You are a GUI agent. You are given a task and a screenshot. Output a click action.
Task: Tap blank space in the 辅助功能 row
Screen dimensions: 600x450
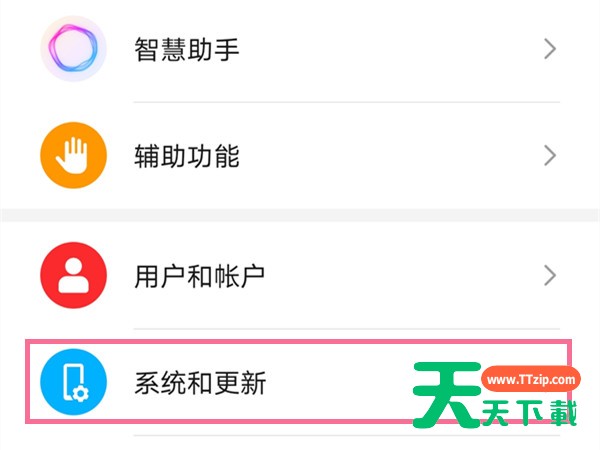click(x=383, y=155)
